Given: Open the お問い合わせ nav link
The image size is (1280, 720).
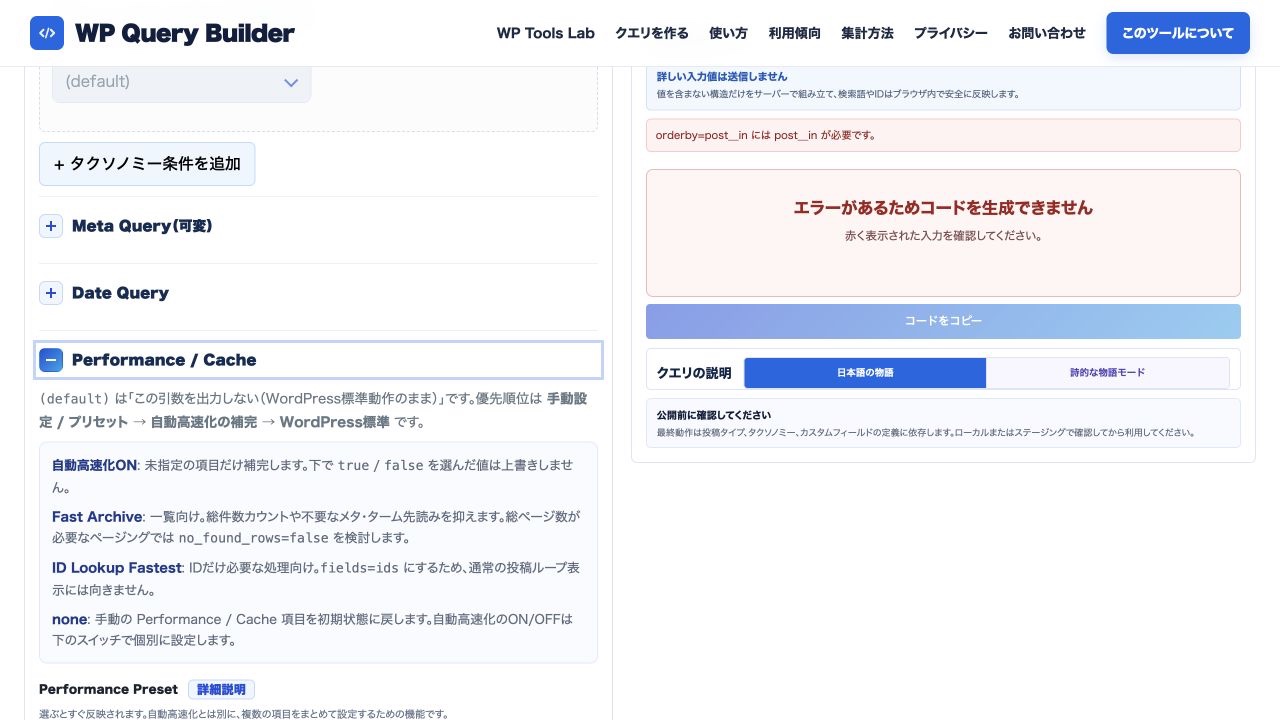Looking at the screenshot, I should (1047, 33).
